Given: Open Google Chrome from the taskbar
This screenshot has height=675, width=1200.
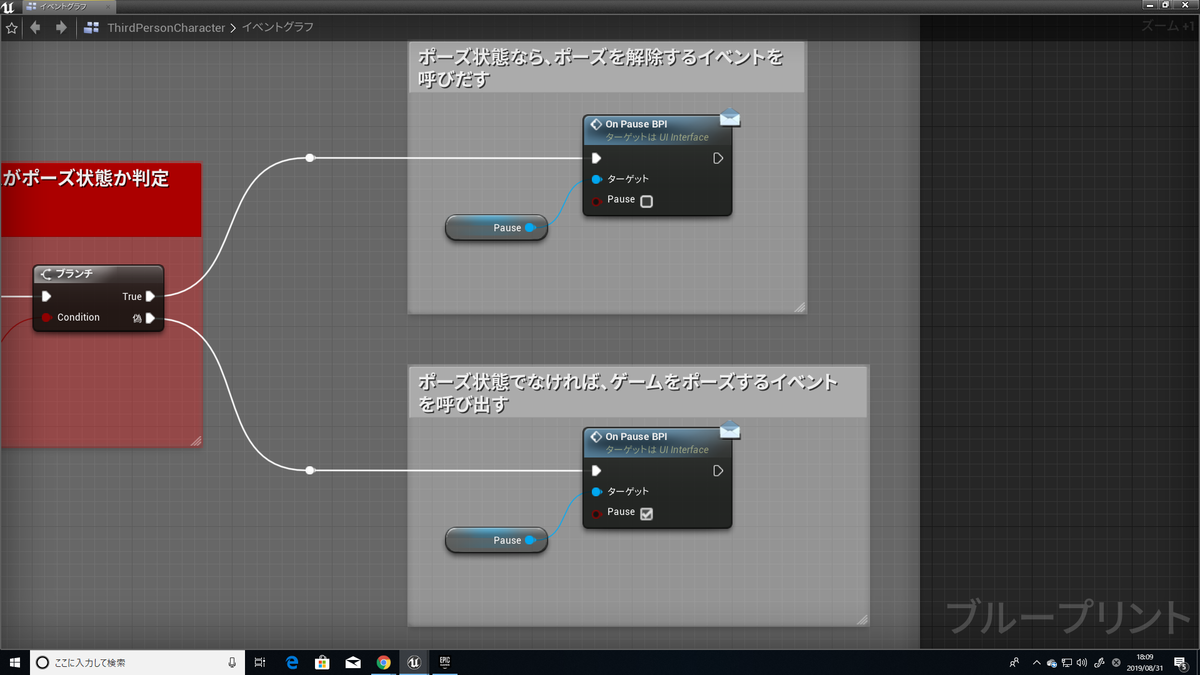Looking at the screenshot, I should tap(384, 662).
